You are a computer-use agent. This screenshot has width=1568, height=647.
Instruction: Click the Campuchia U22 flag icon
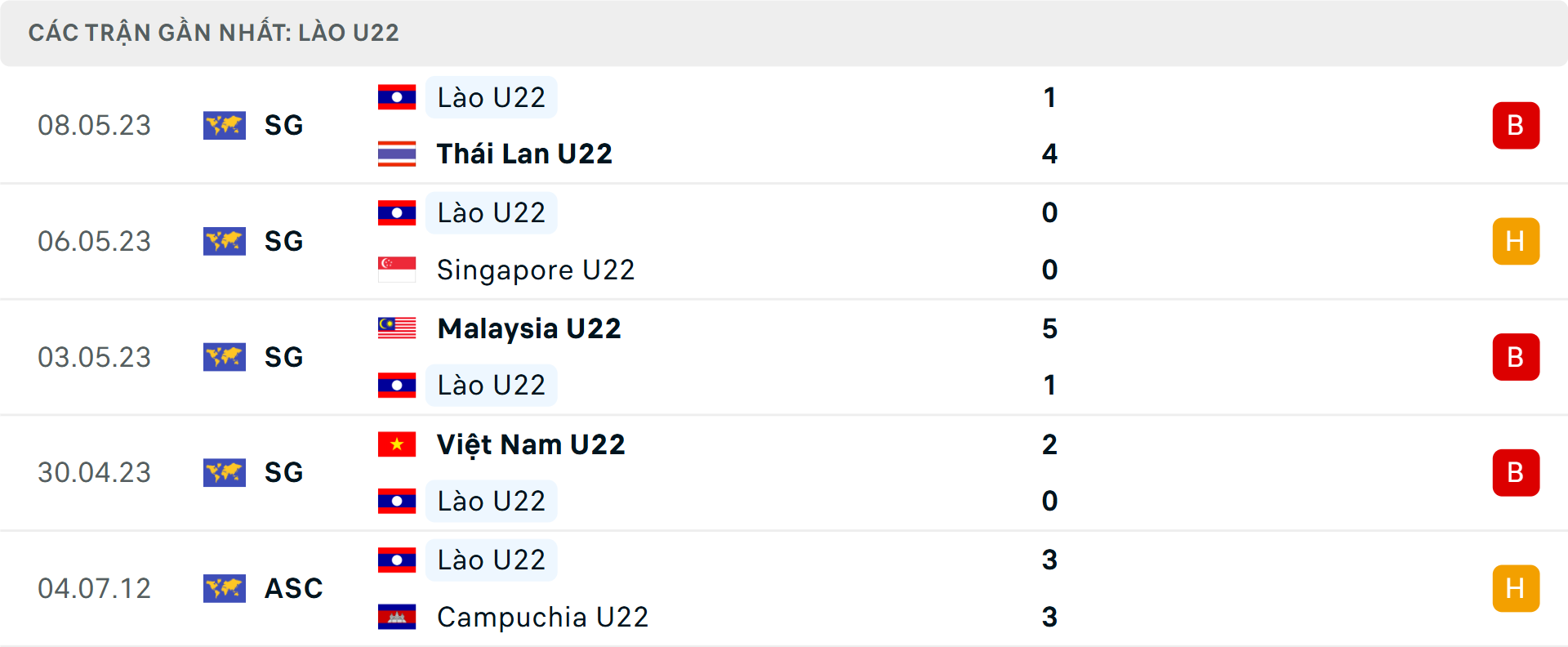[397, 617]
